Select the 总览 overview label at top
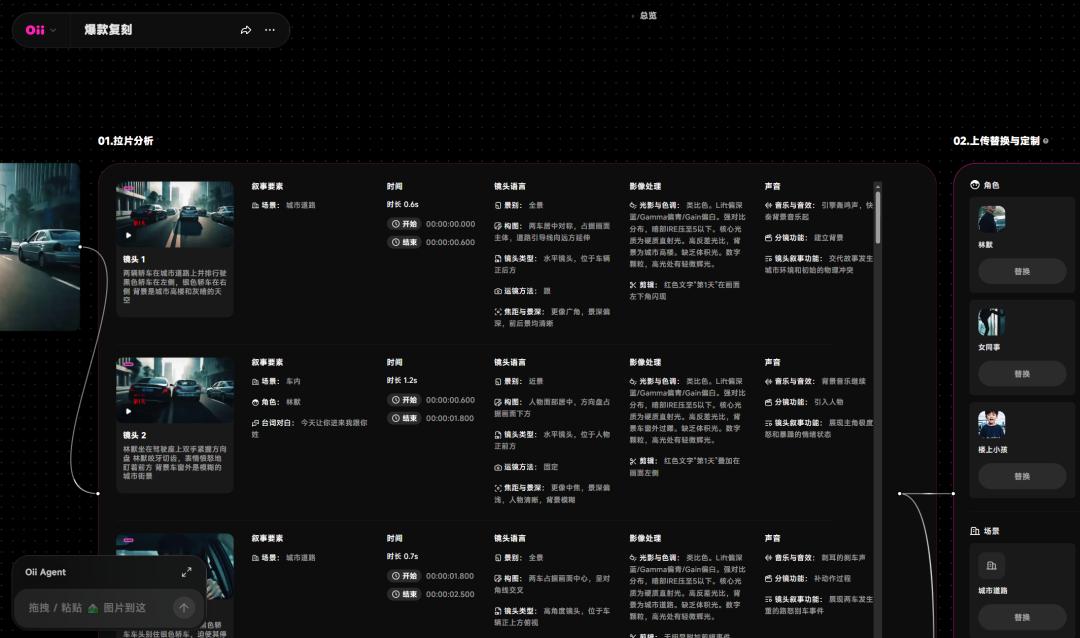 (647, 15)
